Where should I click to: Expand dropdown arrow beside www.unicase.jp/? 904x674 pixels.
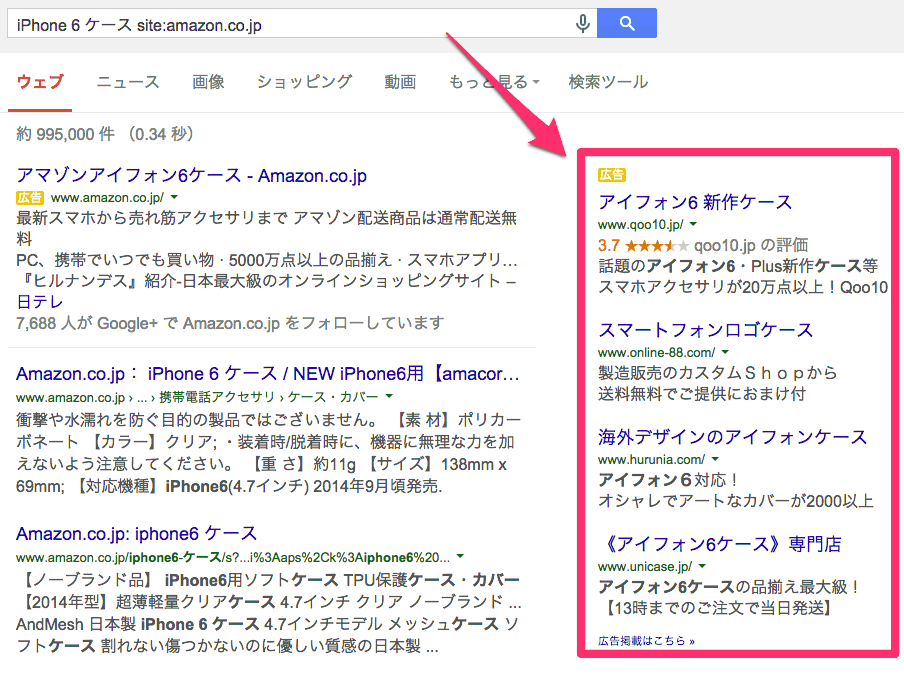(702, 566)
